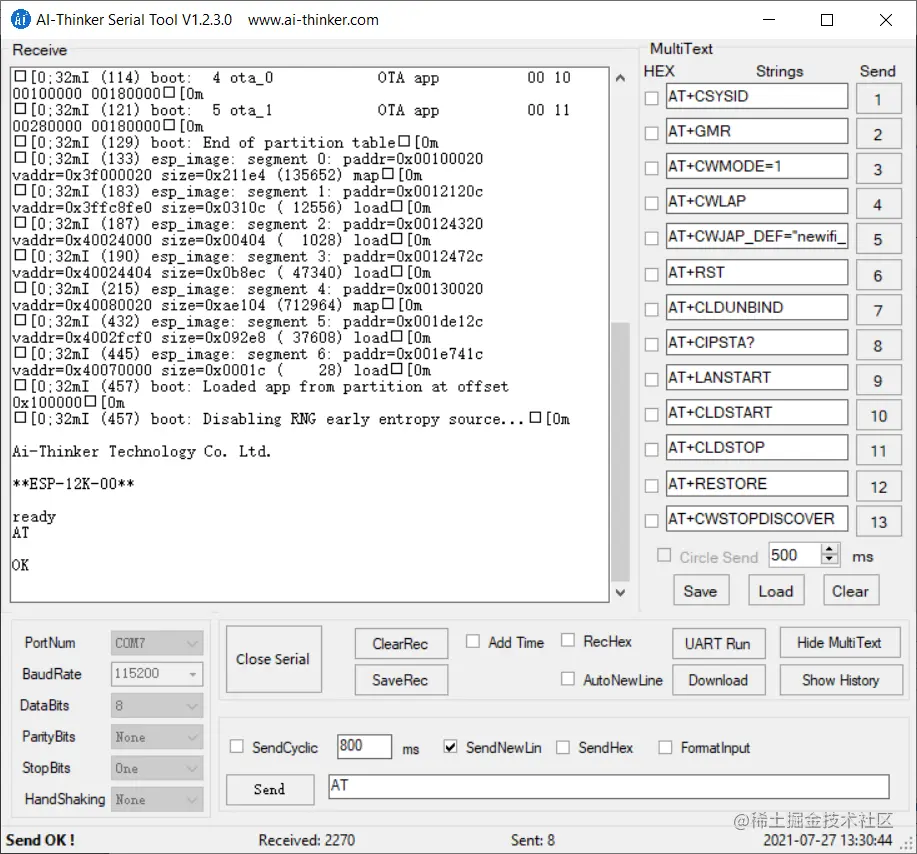
Task: Click the resize grip in status bar corner
Action: [x=908, y=845]
